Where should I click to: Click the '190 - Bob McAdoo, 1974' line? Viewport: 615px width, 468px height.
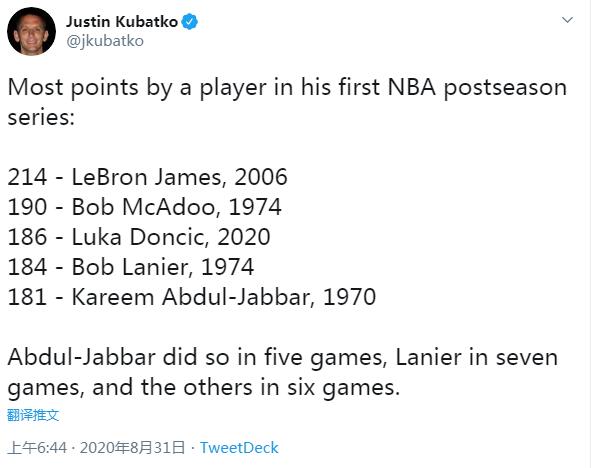(144, 207)
